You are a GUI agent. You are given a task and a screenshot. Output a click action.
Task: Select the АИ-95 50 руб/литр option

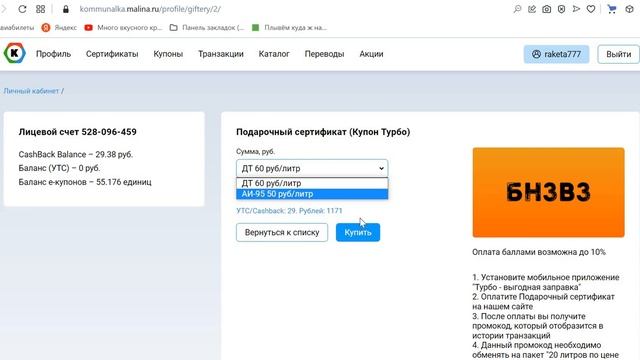coord(312,194)
